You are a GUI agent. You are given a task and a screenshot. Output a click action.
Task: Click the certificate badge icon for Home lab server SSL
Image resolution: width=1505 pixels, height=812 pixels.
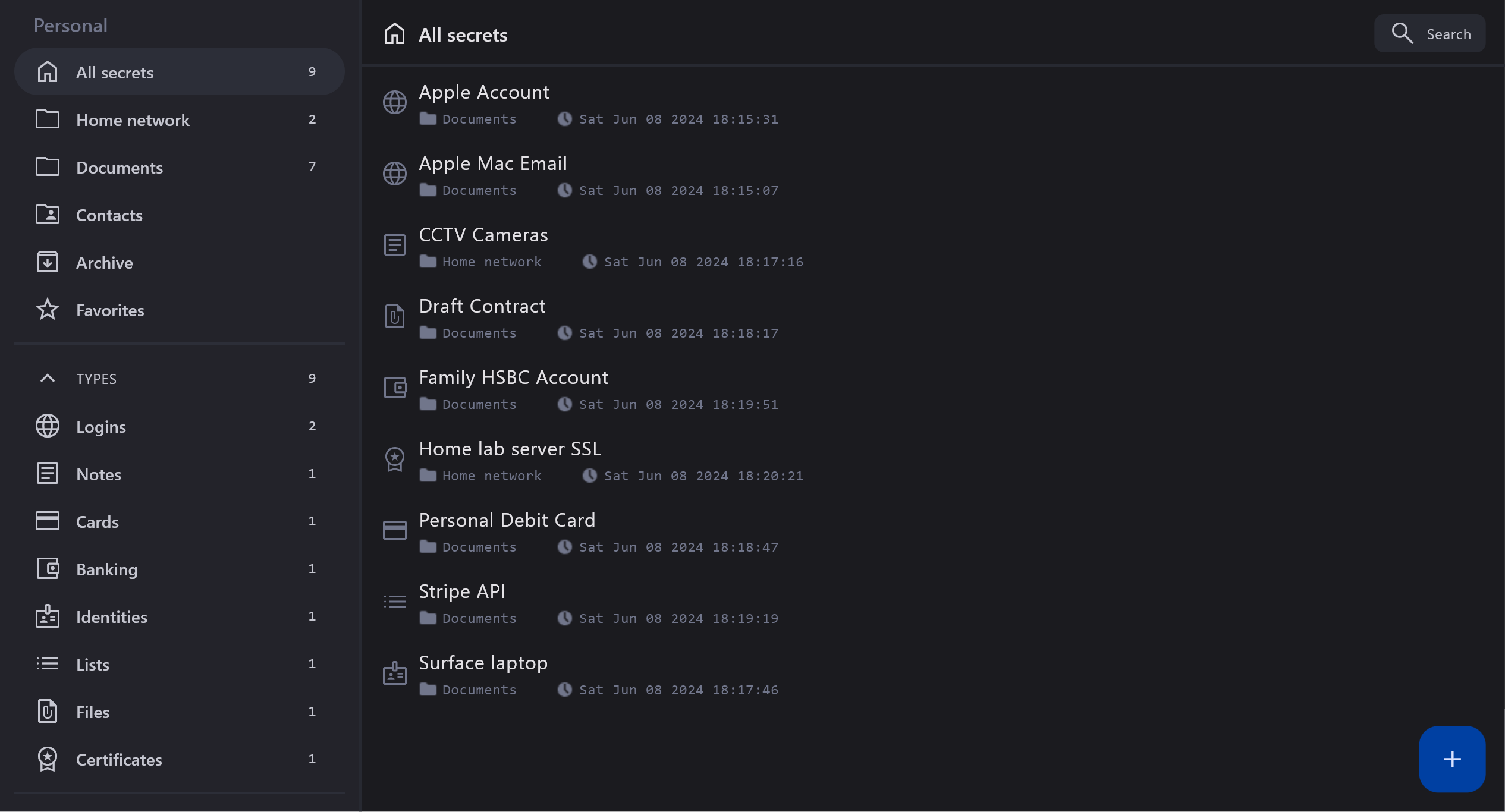[394, 459]
